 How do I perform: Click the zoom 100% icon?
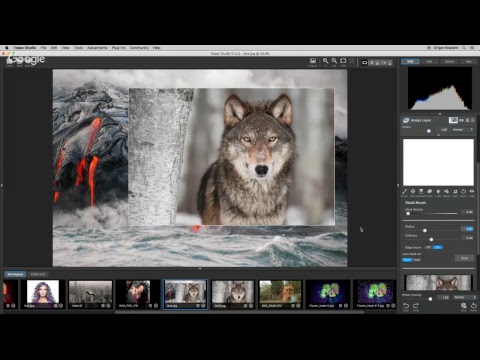343,61
